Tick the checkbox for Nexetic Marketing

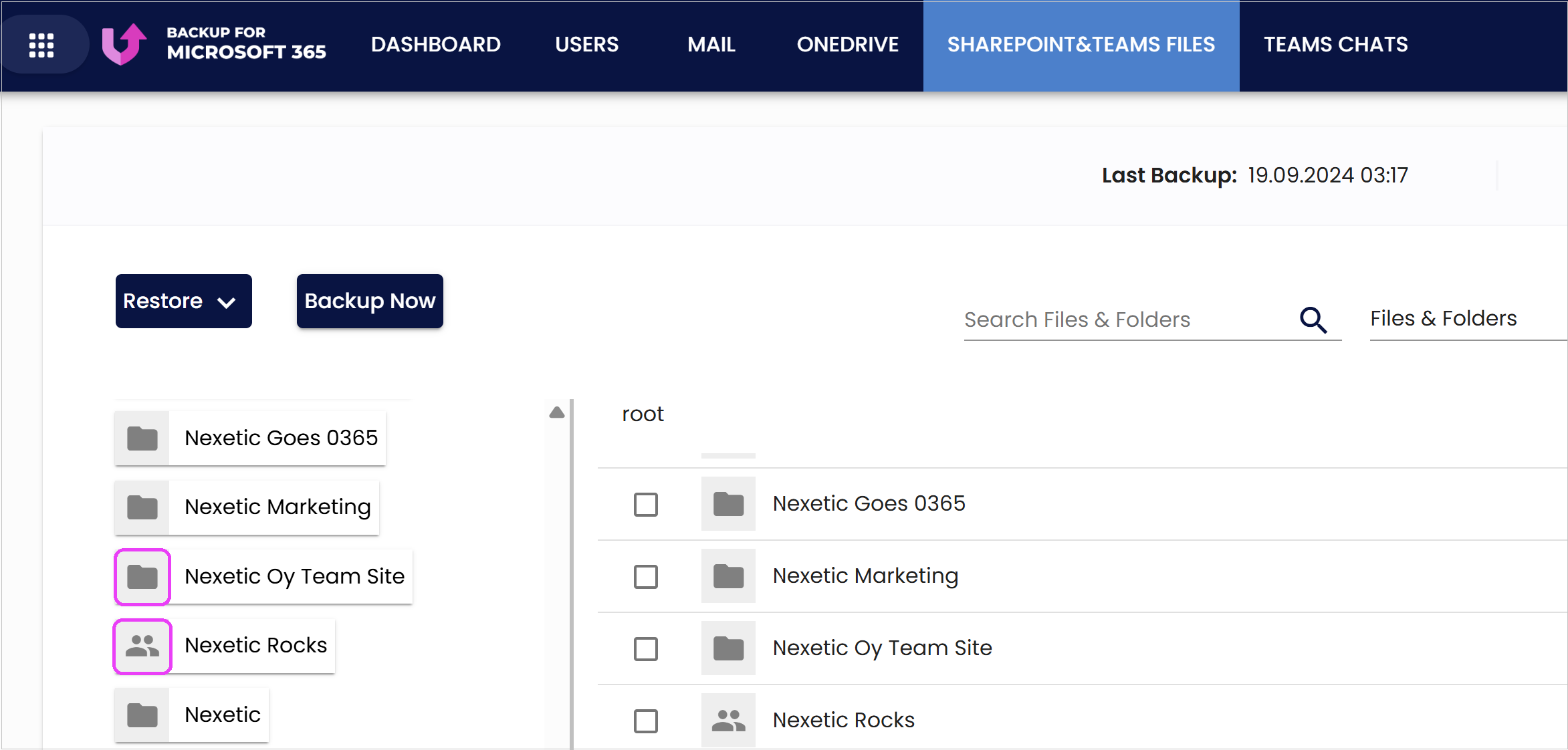[x=646, y=577]
